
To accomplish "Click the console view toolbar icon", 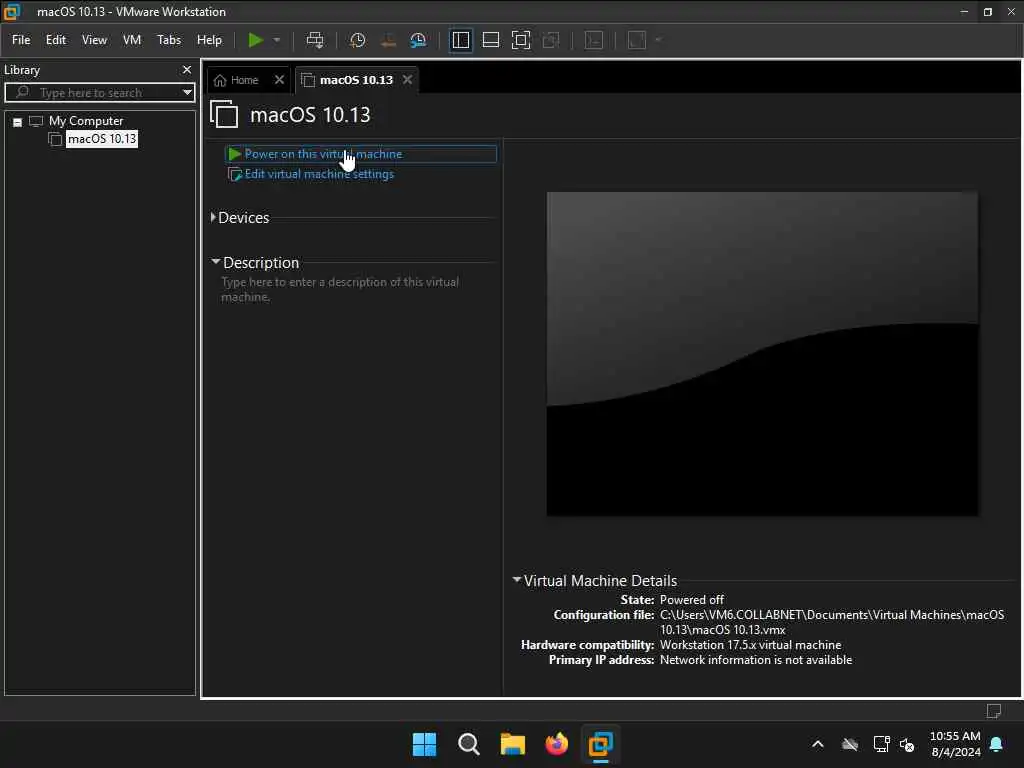I will [x=594, y=40].
